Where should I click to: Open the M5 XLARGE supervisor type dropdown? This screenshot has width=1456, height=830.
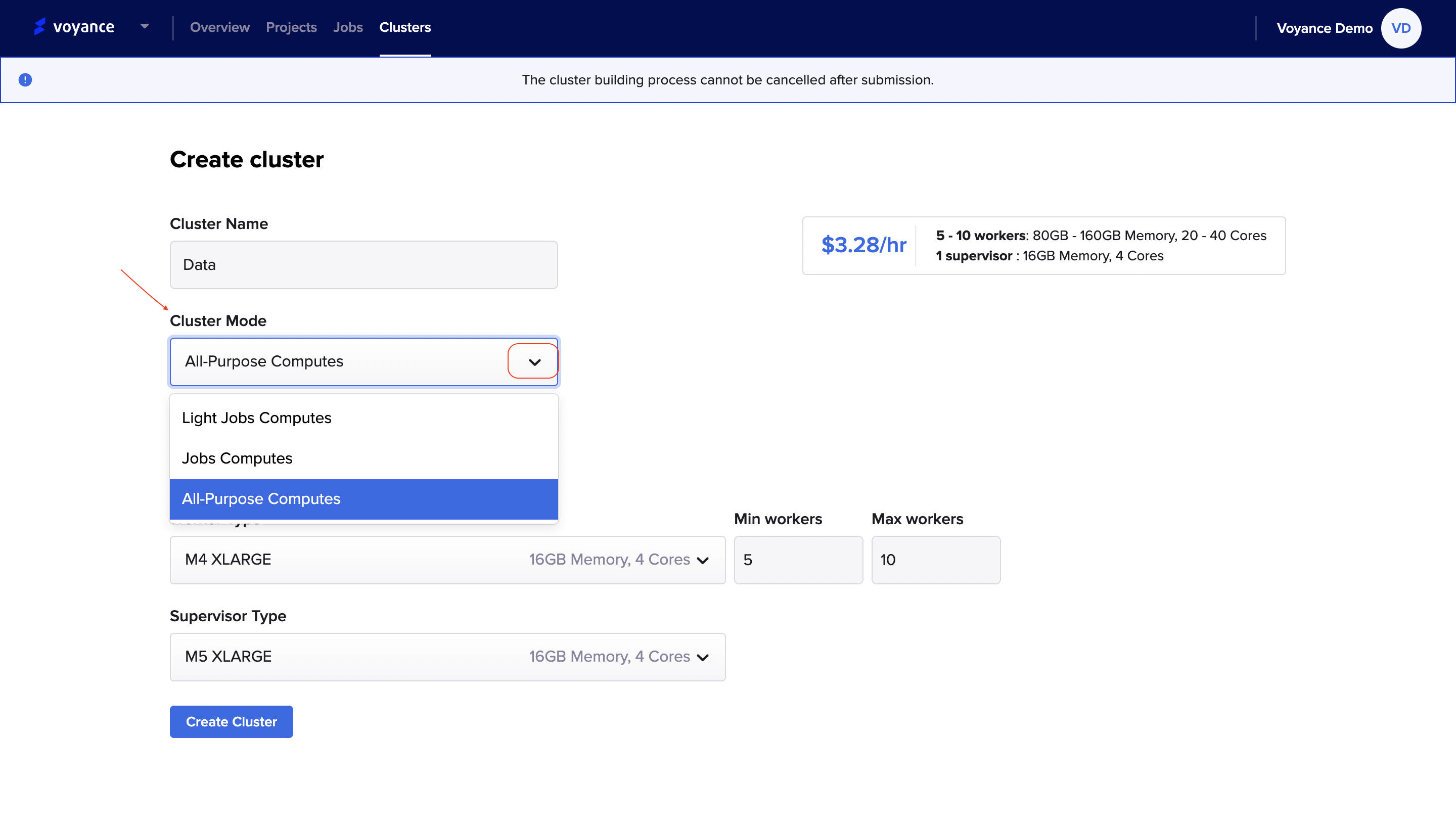447,657
